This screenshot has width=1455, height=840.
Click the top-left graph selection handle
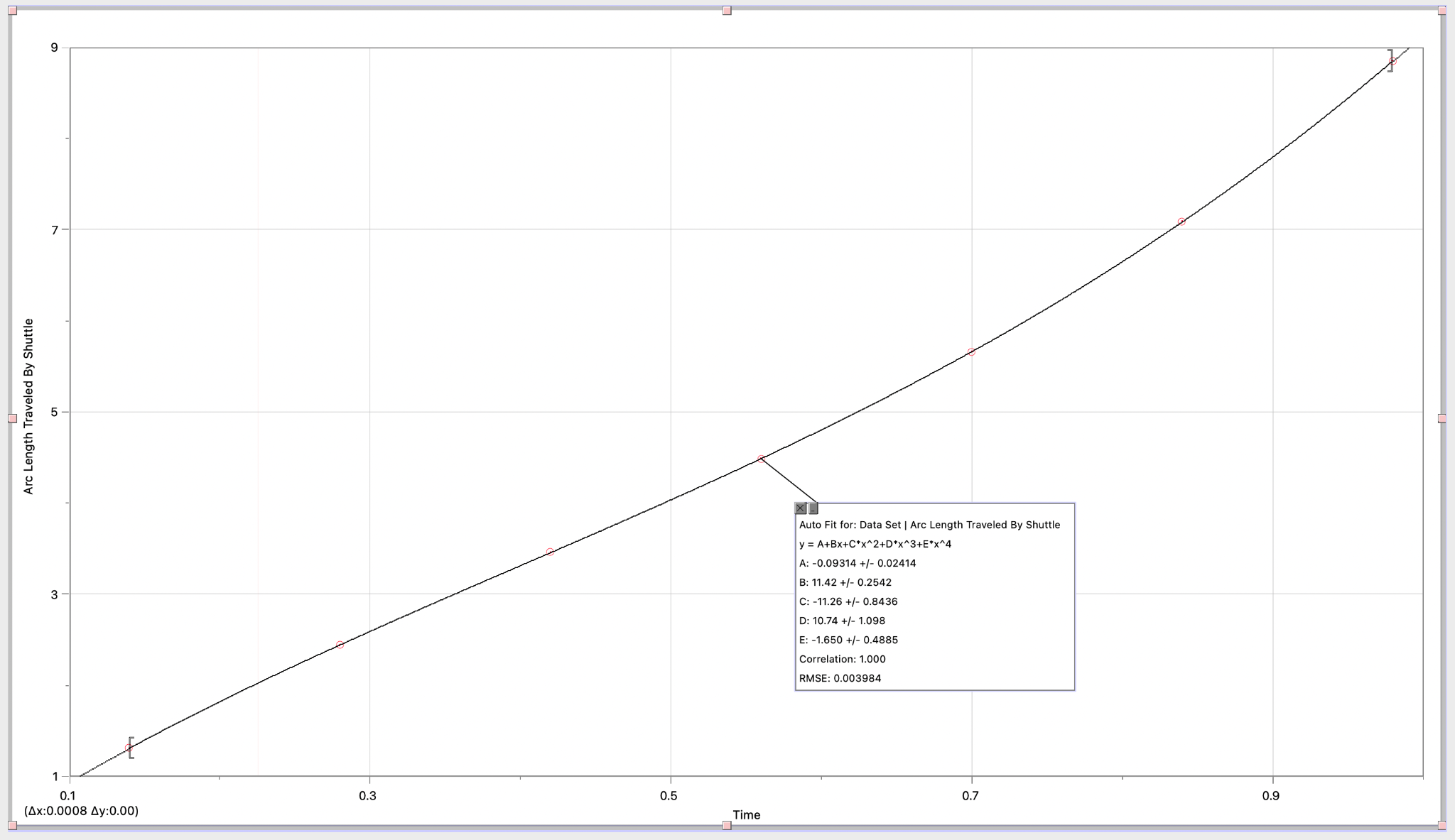pyautogui.click(x=13, y=11)
